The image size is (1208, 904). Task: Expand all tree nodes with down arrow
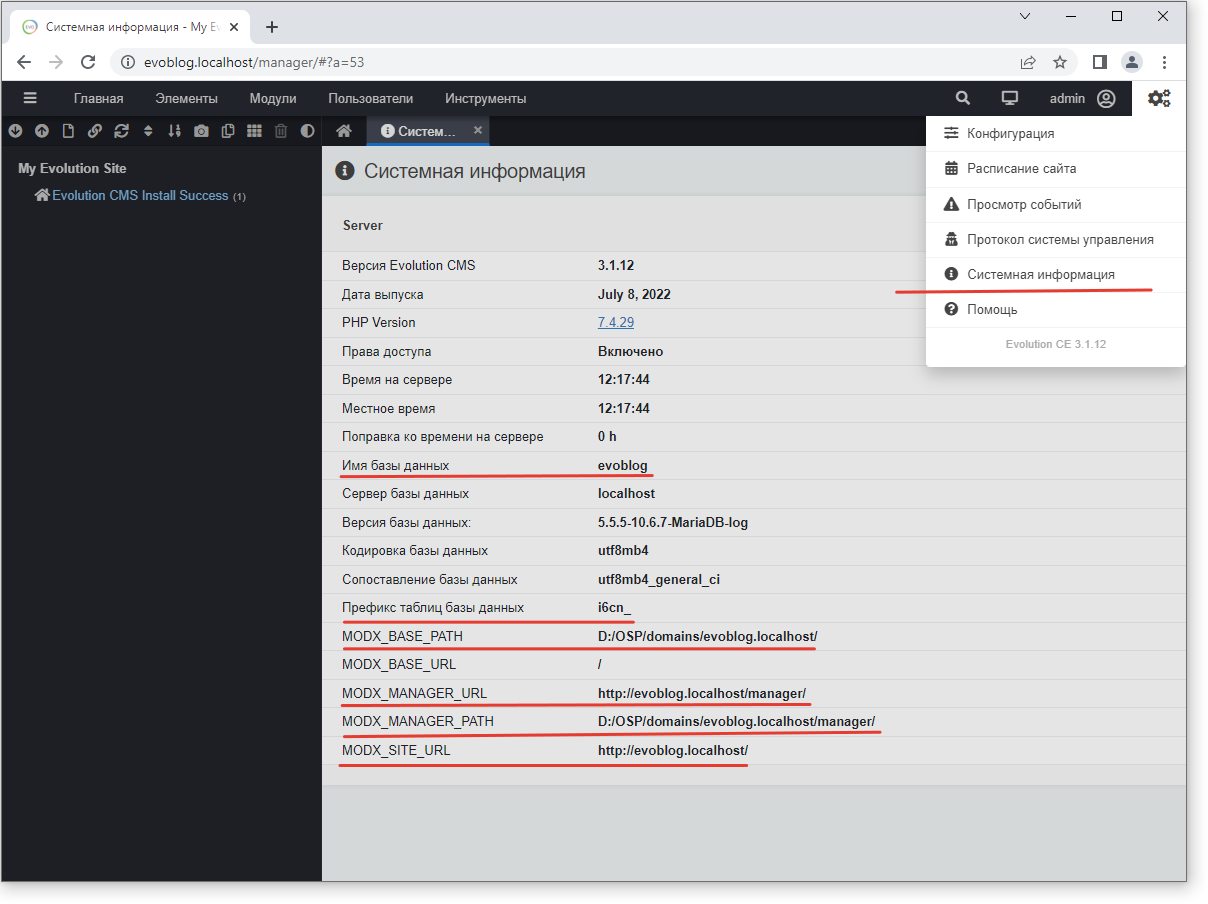tap(15, 131)
